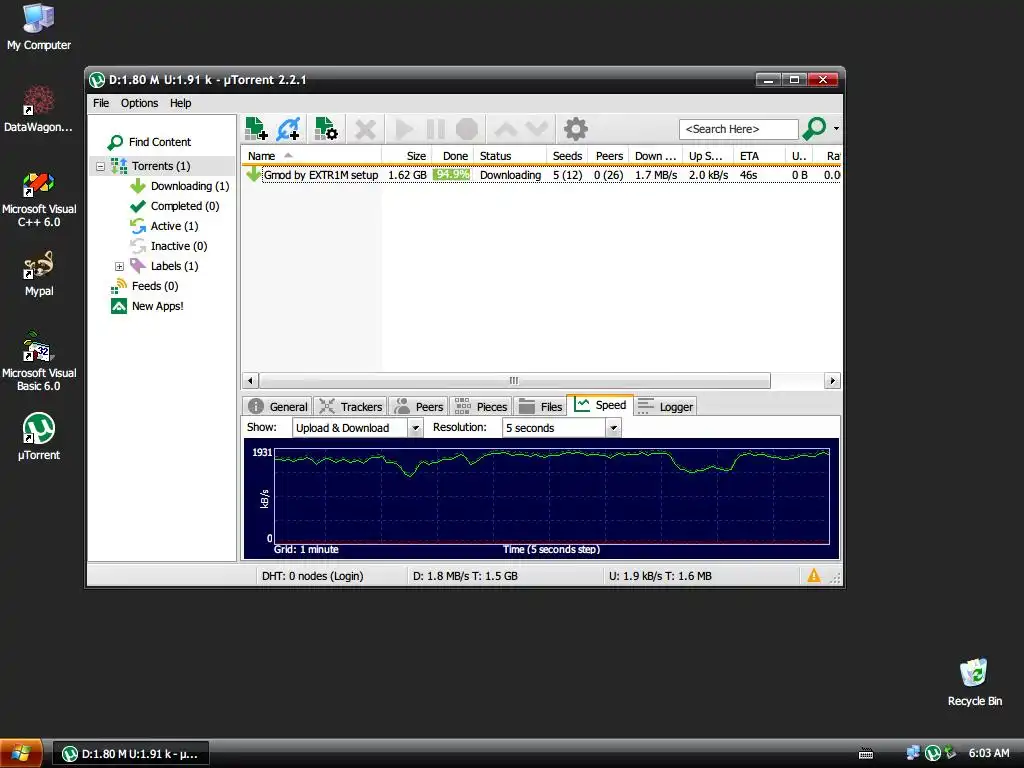This screenshot has width=1024, height=768.
Task: Open DataWagon desktop shortcut
Action: [x=39, y=109]
